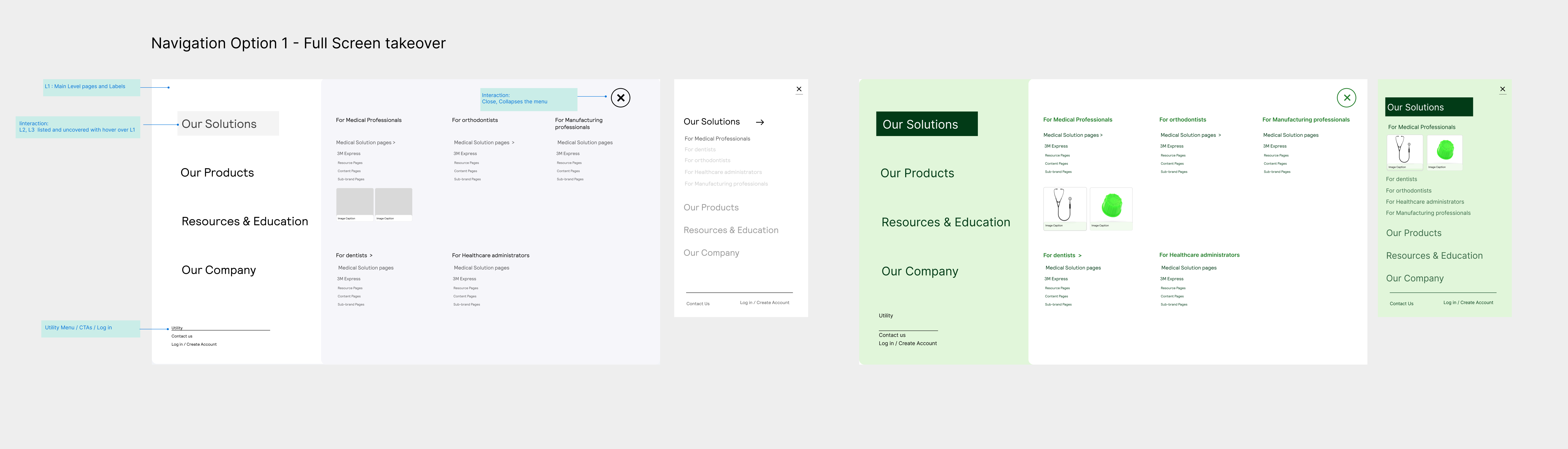Open For orthodontists heading in gray desktop menu
Viewport: 1568px width, 449px height.
coord(475,120)
